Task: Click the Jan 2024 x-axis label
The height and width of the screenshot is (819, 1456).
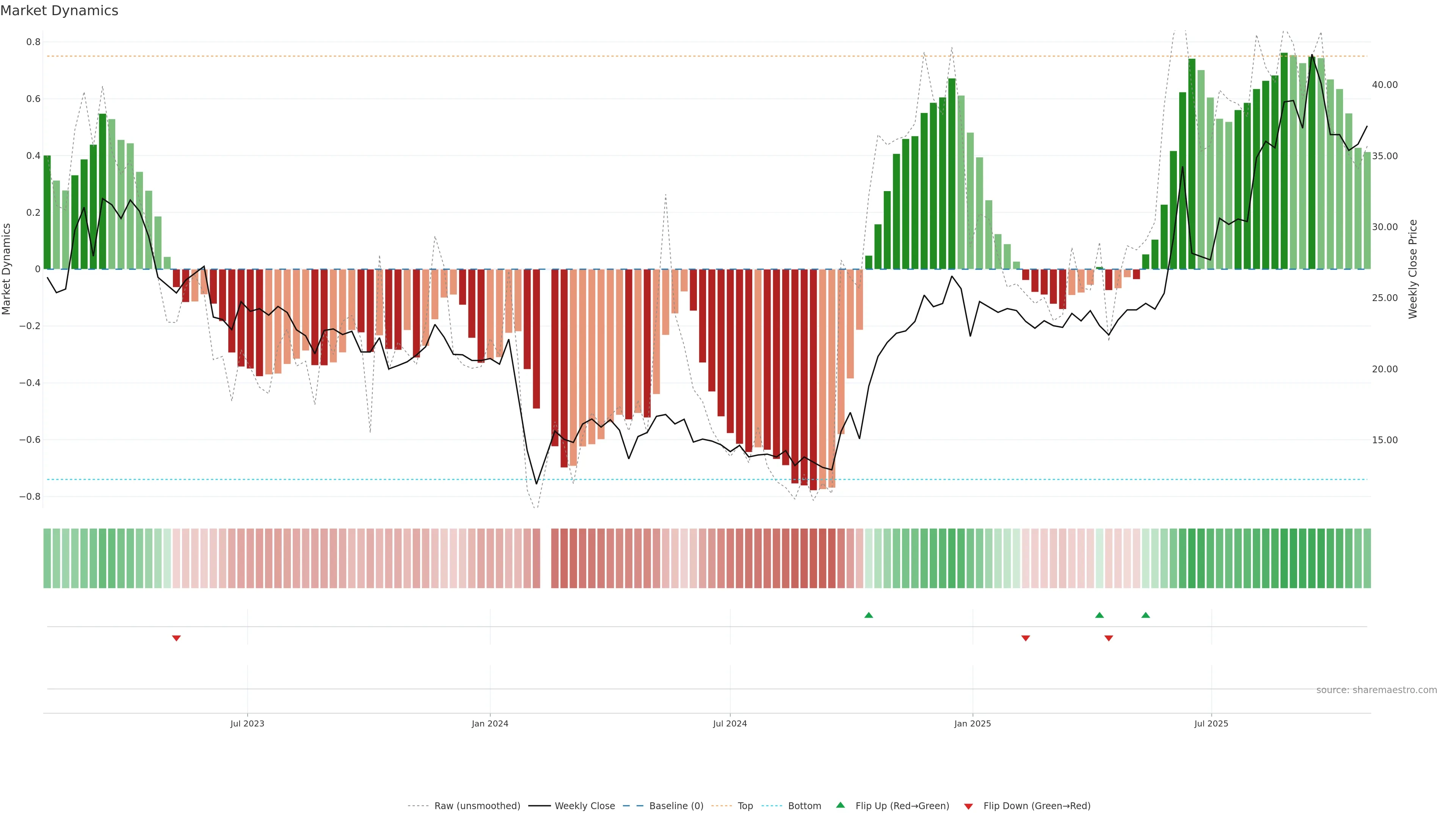Action: tap(490, 723)
